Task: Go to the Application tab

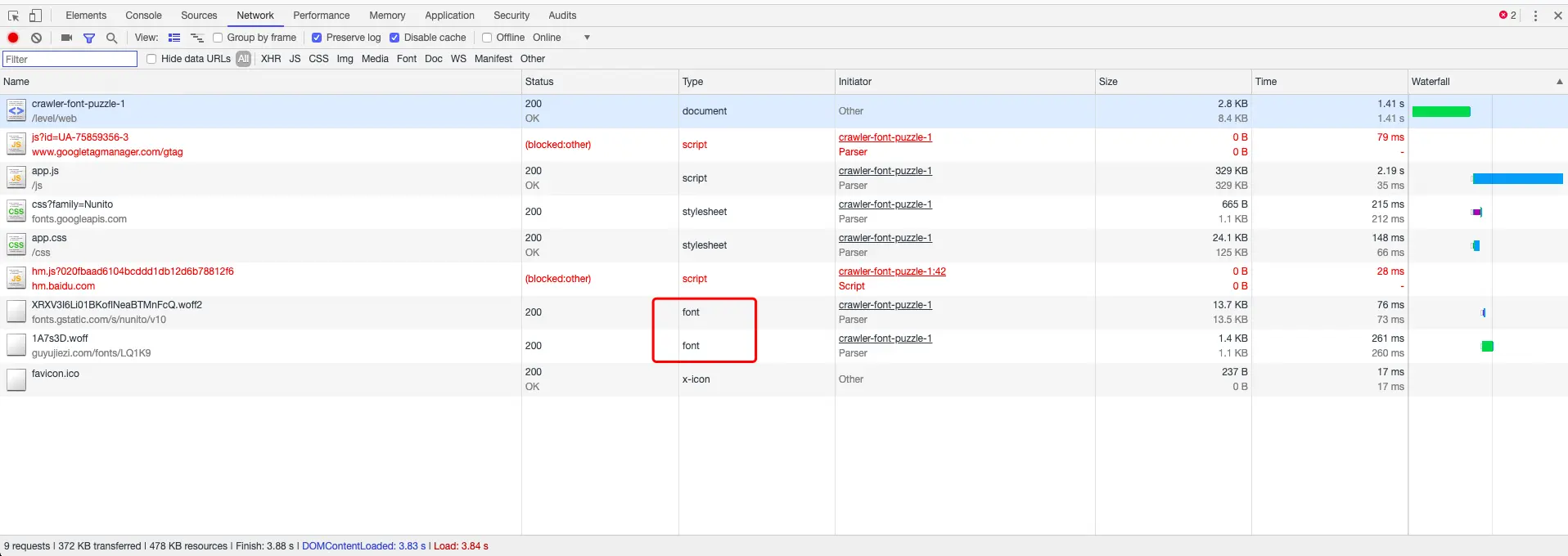Action: coord(449,16)
